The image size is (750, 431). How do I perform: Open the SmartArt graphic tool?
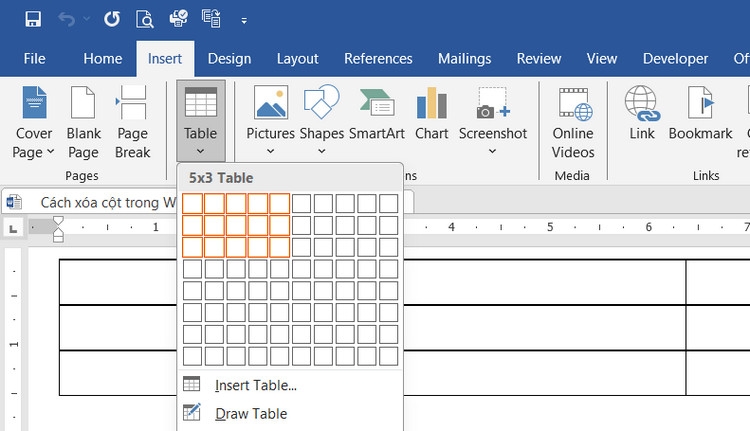click(x=376, y=114)
